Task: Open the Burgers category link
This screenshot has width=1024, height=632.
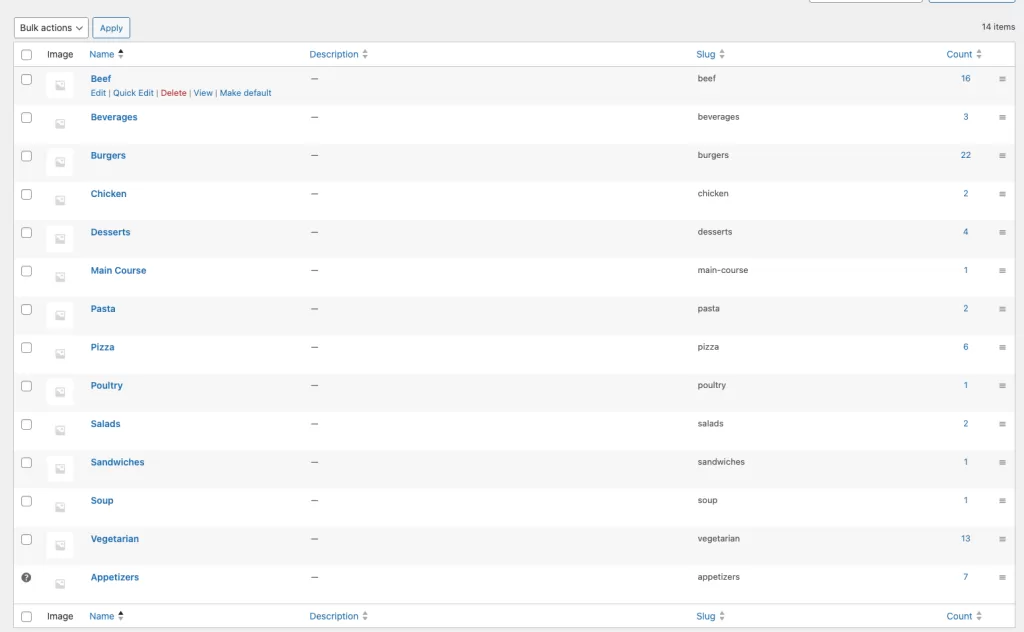Action: (108, 155)
